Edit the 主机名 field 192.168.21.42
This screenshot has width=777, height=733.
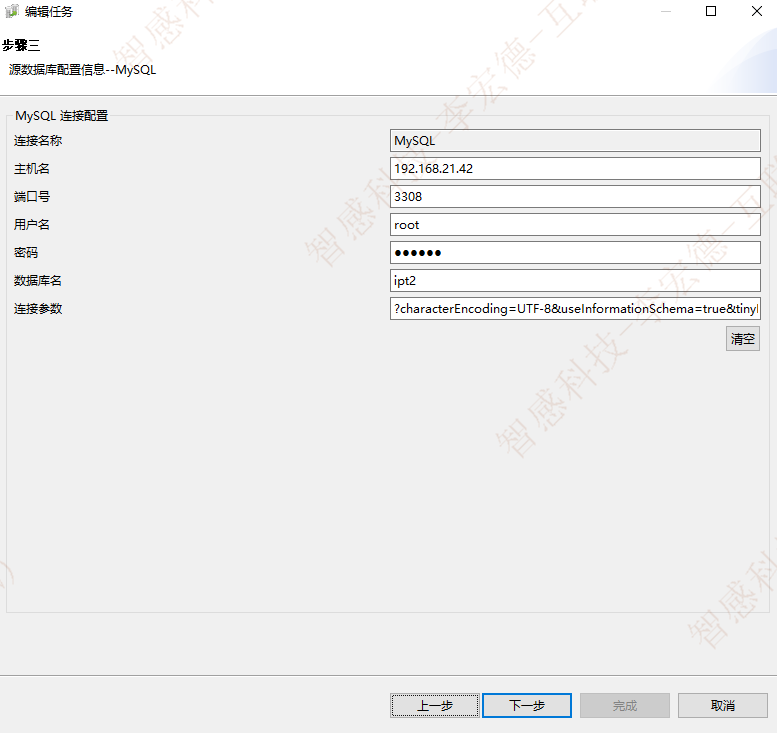(575, 169)
